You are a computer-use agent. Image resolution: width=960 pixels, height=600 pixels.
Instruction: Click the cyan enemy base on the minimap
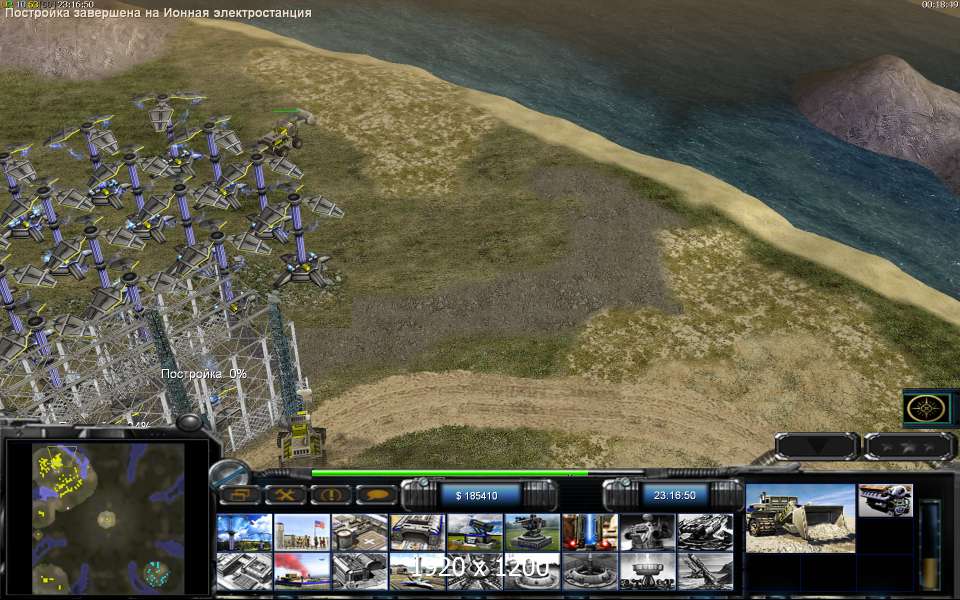tap(156, 572)
